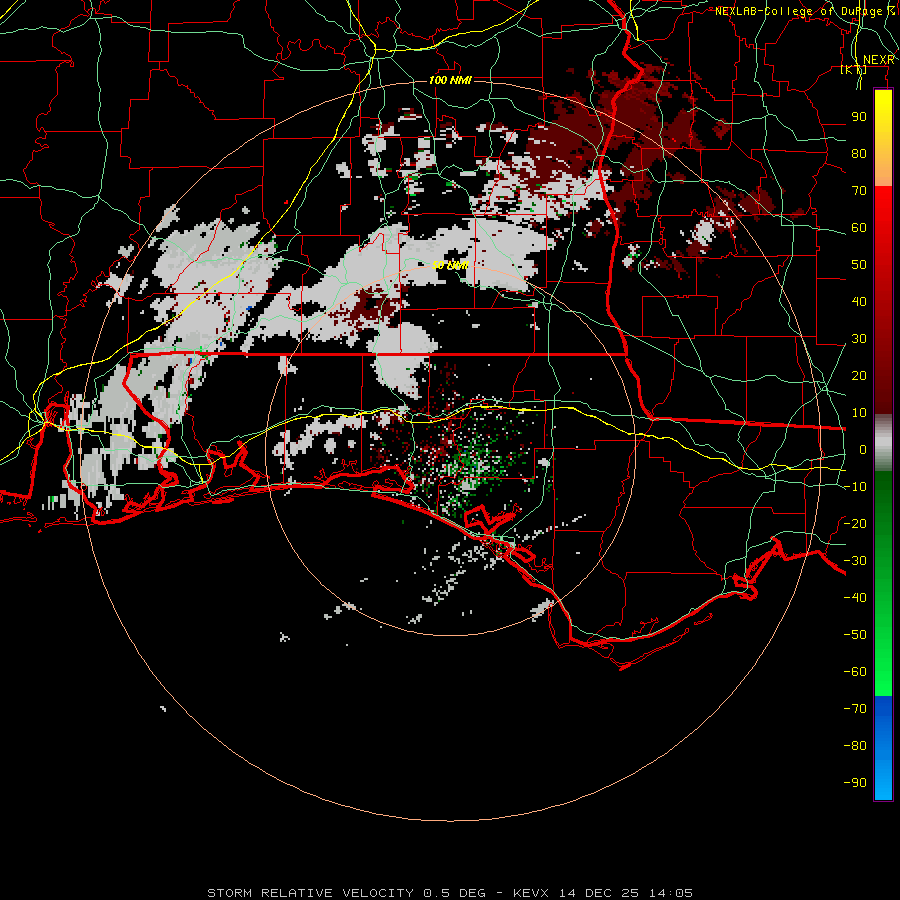Image resolution: width=900 pixels, height=900 pixels.
Task: Pick the 20 knot legend label
Action: click(x=859, y=375)
